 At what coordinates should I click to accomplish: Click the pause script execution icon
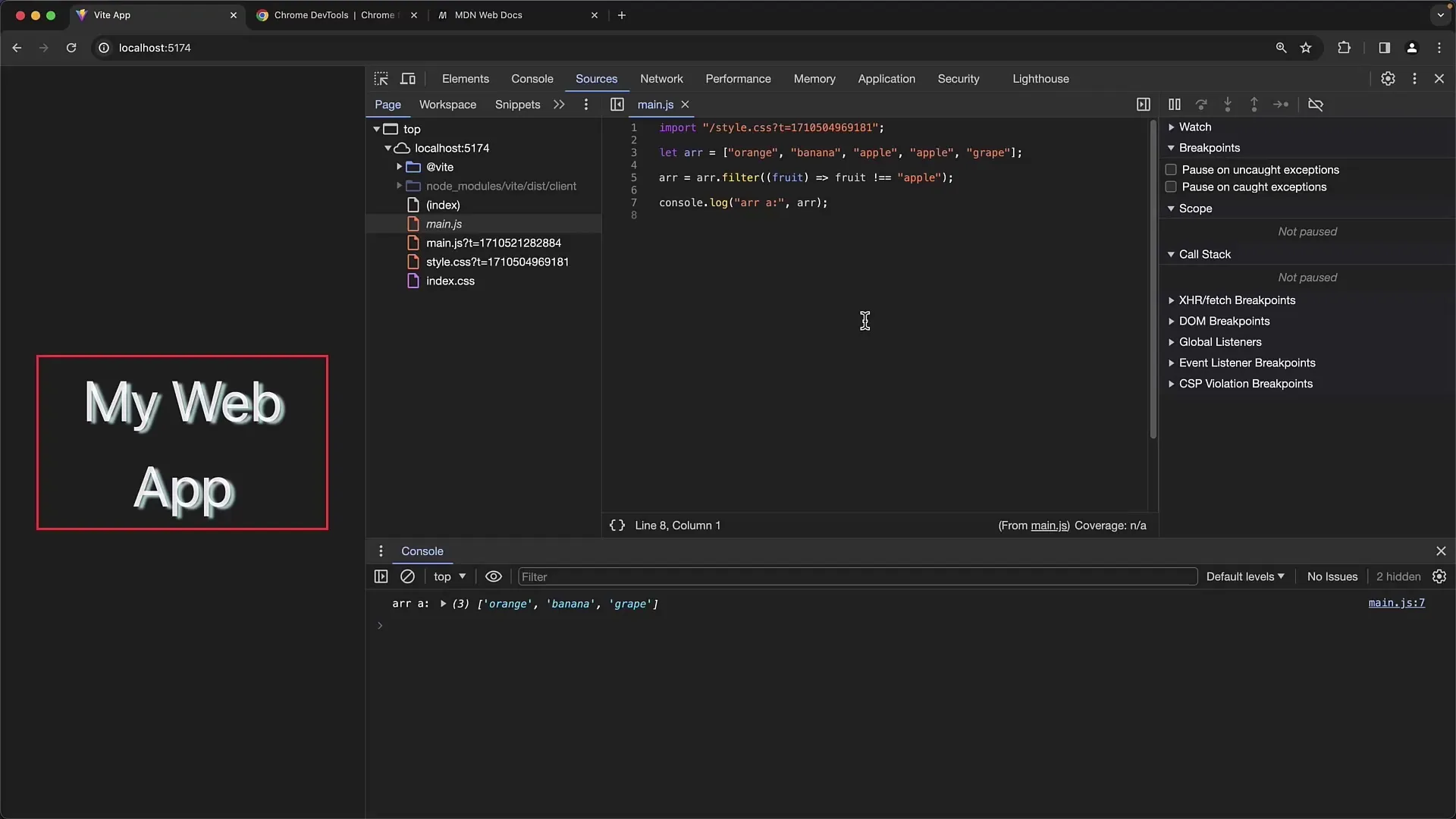point(1175,105)
